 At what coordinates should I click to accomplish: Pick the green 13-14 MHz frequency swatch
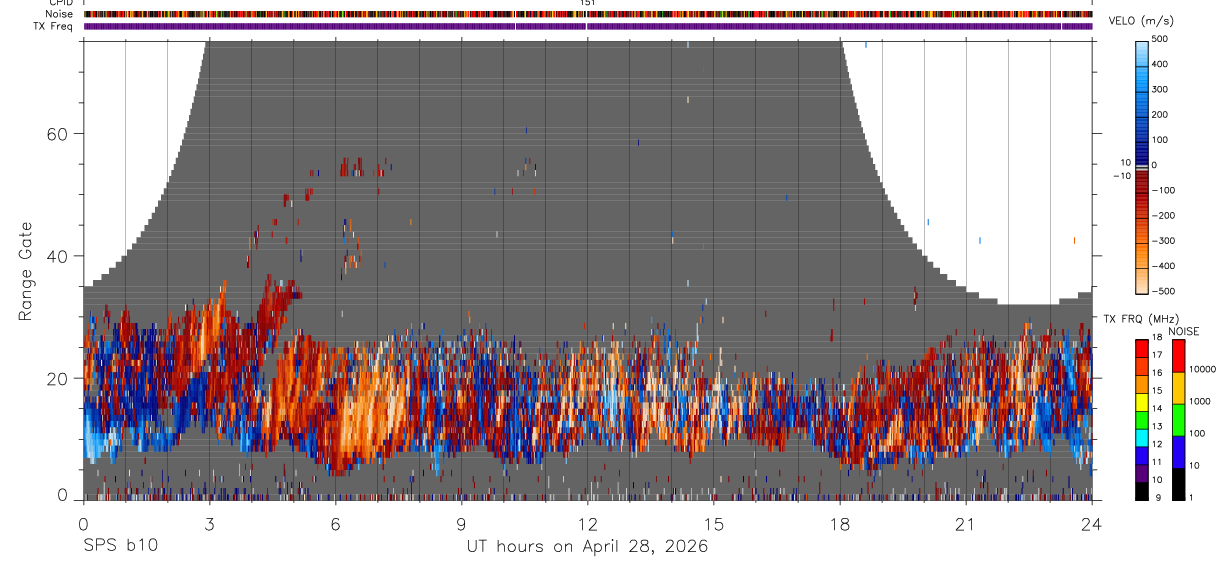(x=1142, y=419)
